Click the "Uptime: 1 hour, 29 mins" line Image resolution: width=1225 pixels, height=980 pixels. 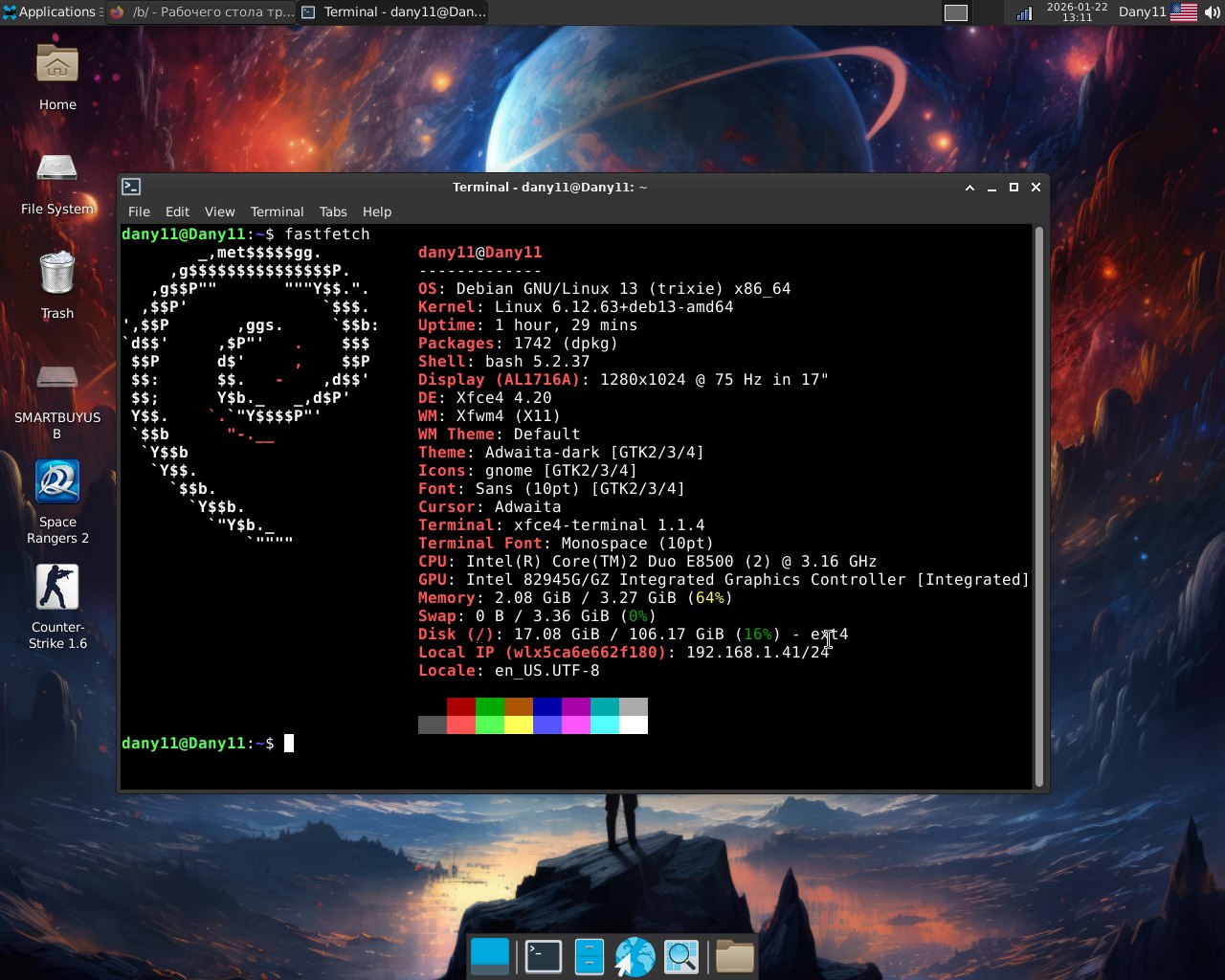(x=528, y=325)
